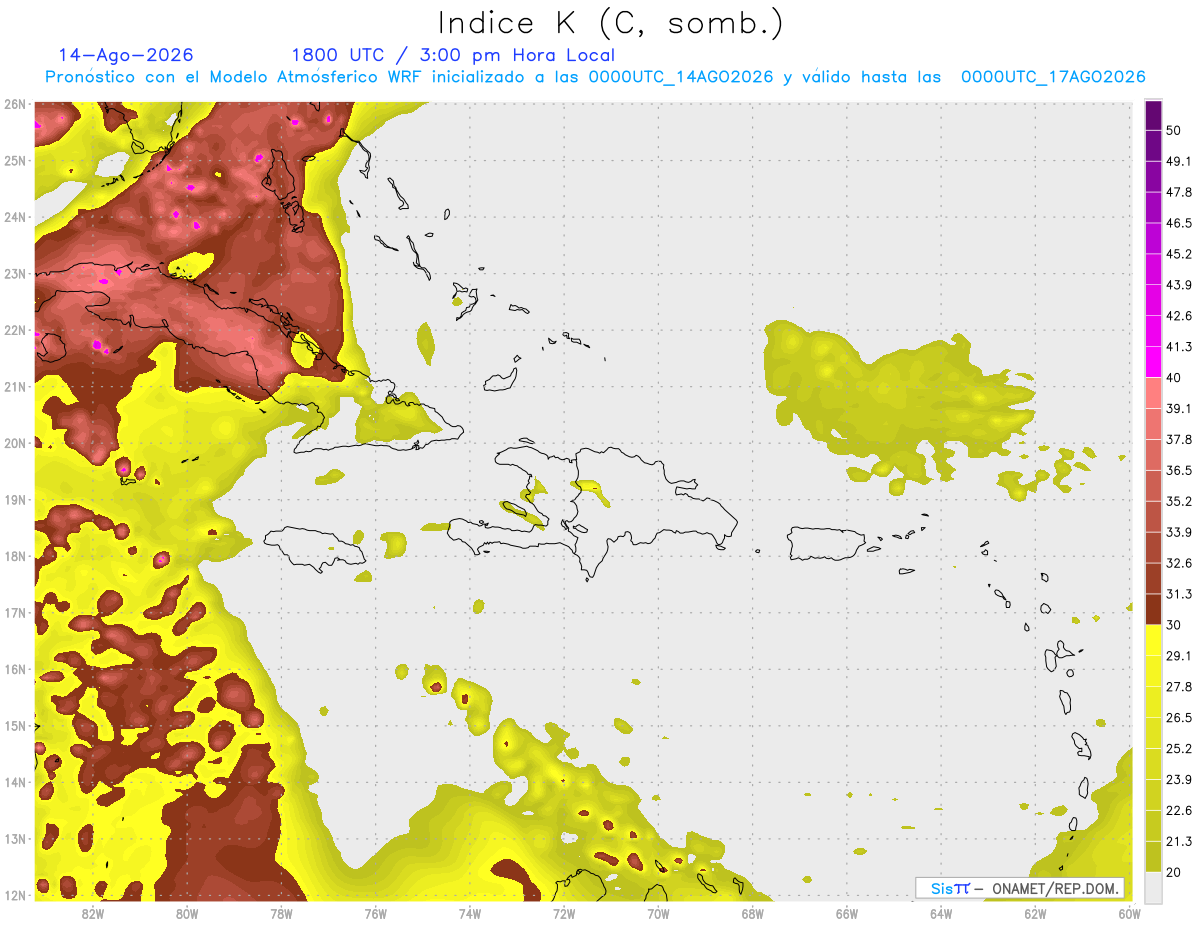
Task: Click the 60W longitude label
Action: point(1129,913)
